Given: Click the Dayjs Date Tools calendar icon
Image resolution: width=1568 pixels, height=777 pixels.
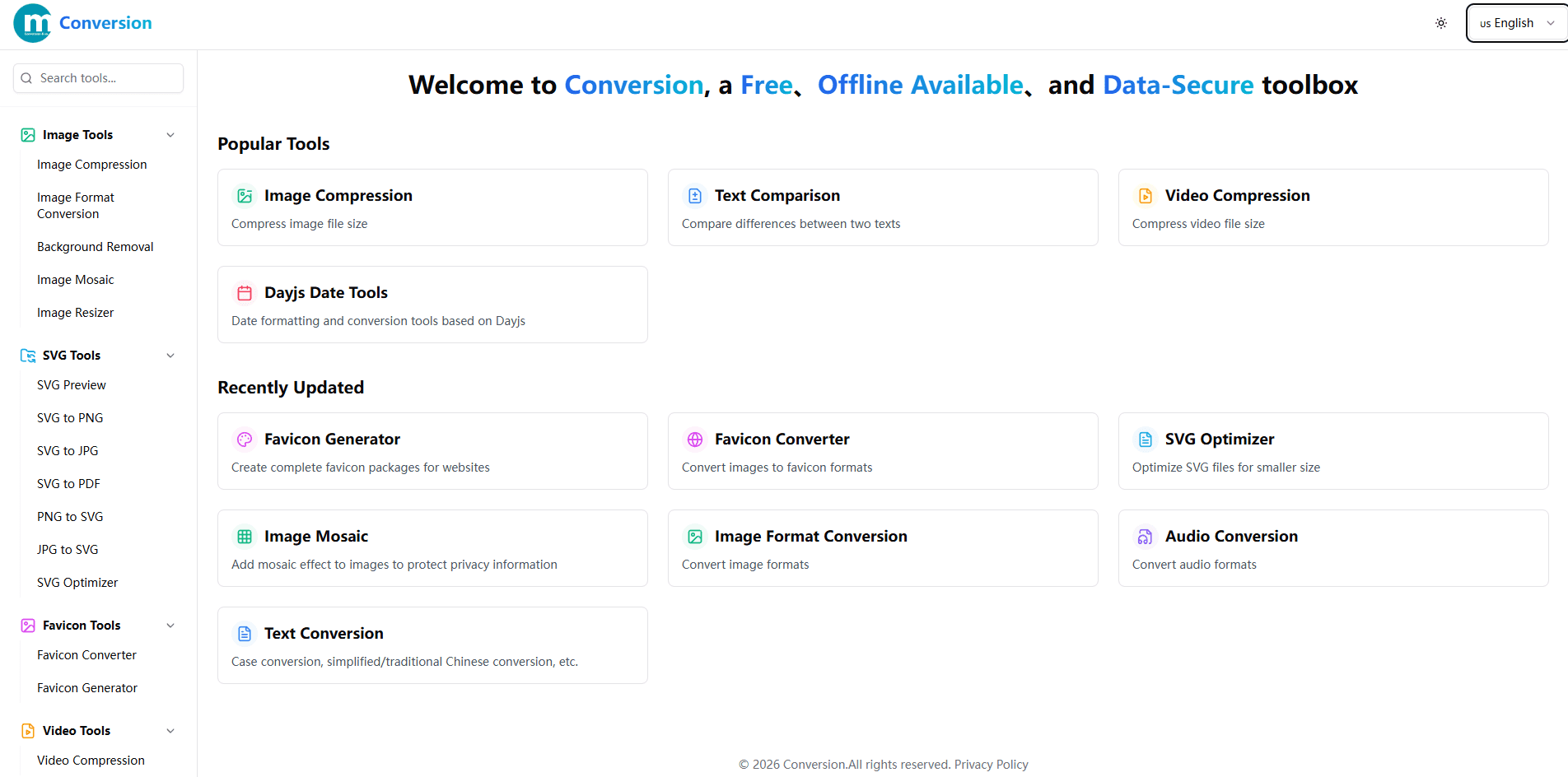Looking at the screenshot, I should (x=245, y=293).
